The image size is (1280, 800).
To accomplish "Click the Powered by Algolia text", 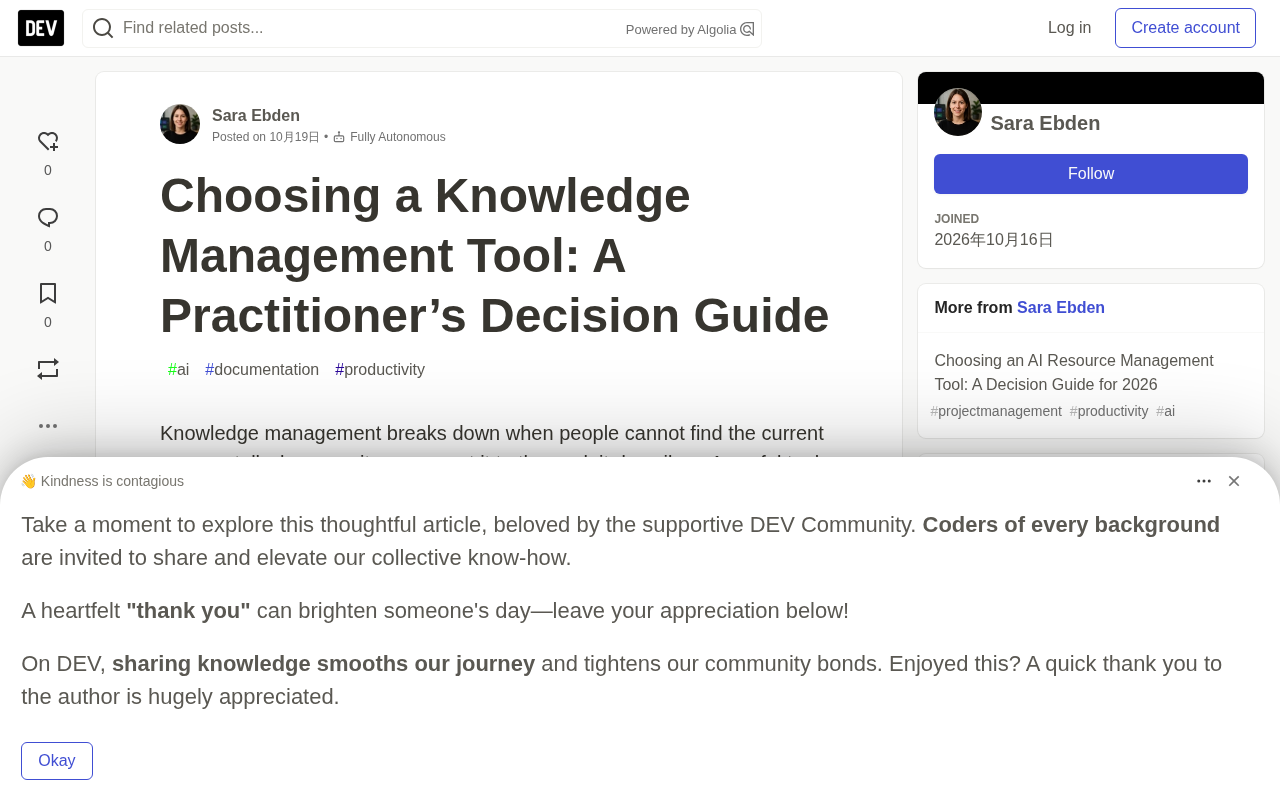I will [x=681, y=30].
